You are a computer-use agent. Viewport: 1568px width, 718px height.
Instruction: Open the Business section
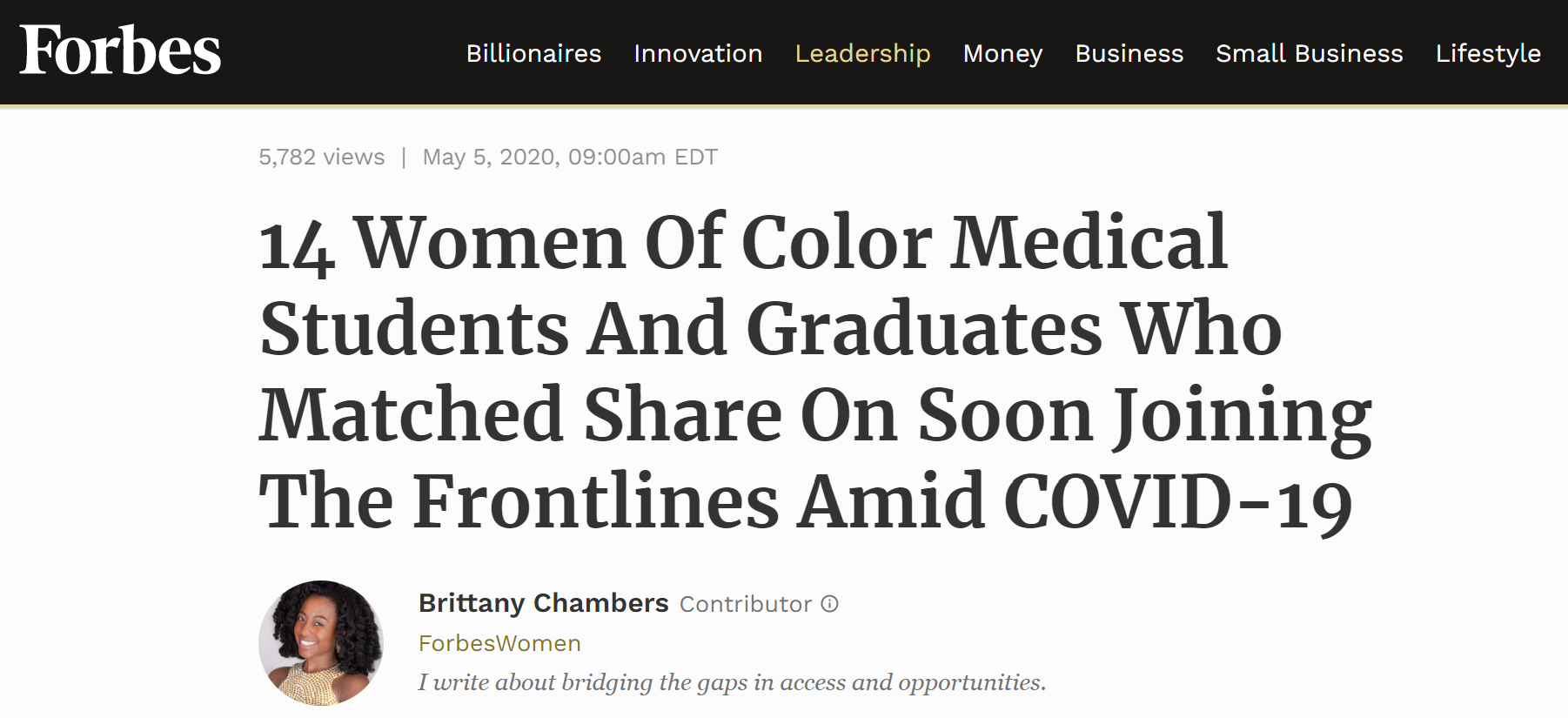(1129, 53)
